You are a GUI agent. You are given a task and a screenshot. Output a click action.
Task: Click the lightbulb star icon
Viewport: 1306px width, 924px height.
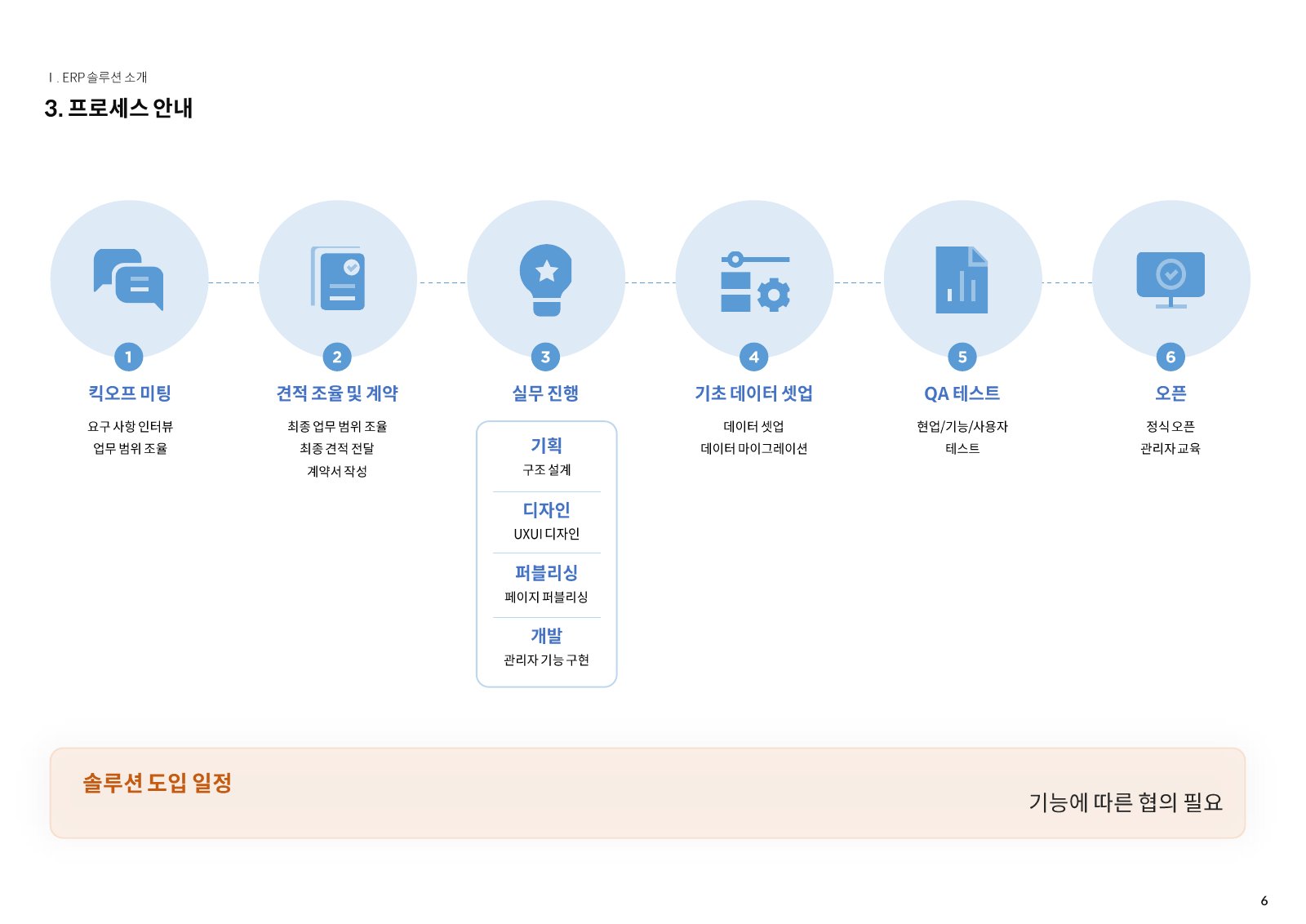(546, 280)
